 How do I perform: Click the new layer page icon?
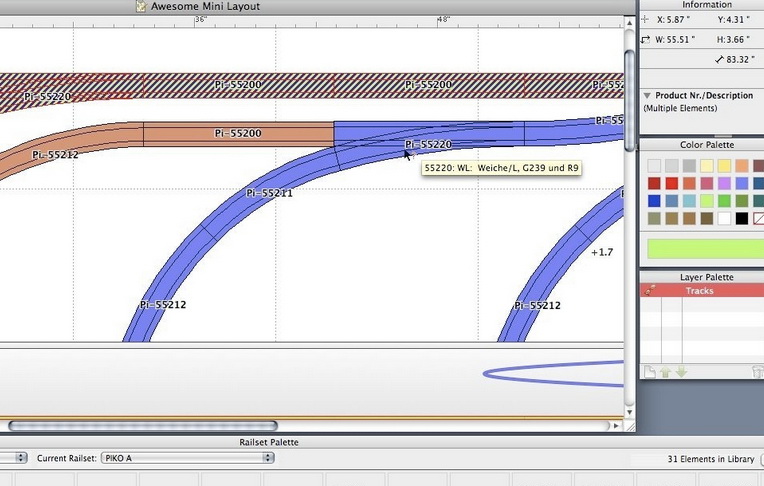[x=648, y=372]
